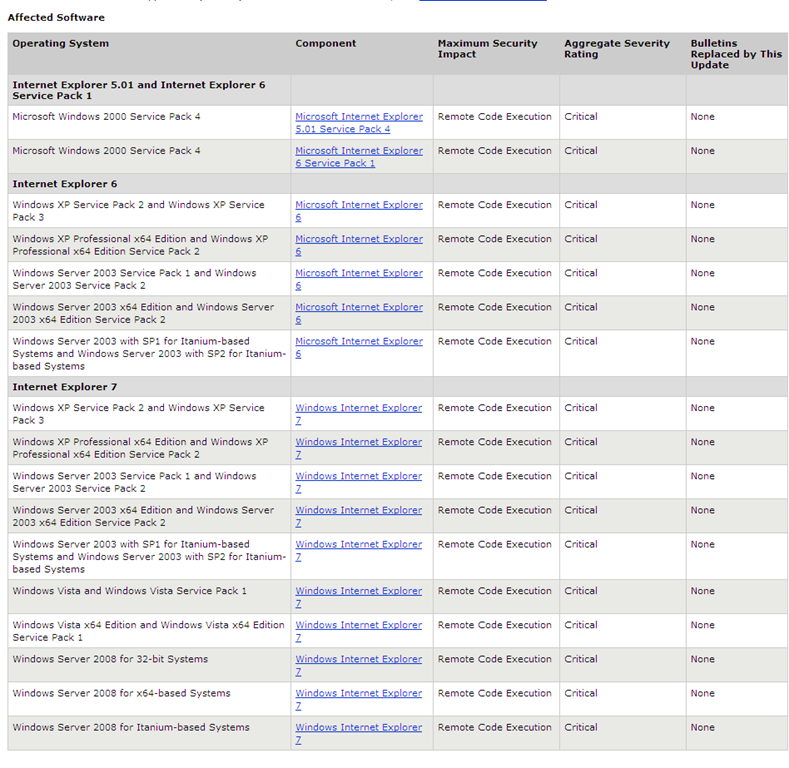Open Microsoft Internet Explorer 5.01 Service Pack 4 link
The width and height of the screenshot is (789, 768).
click(358, 117)
